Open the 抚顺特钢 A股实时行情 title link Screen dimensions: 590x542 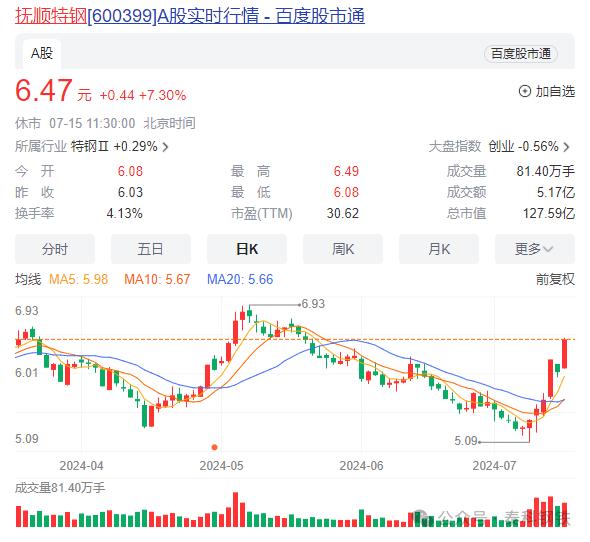(190, 16)
